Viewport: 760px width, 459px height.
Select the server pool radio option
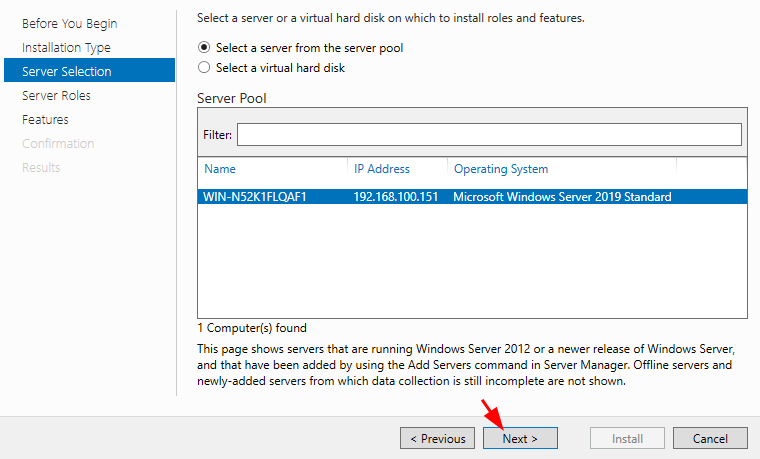pos(204,47)
